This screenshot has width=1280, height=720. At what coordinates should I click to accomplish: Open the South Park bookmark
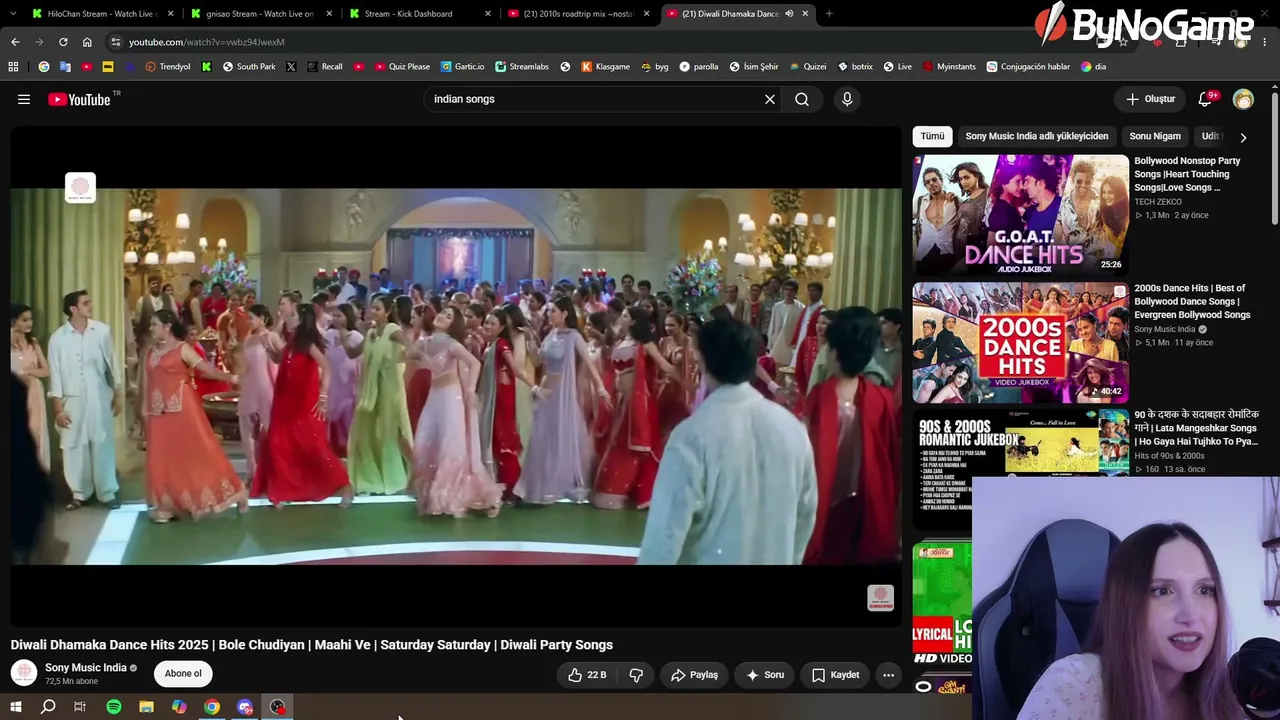pyautogui.click(x=248, y=67)
